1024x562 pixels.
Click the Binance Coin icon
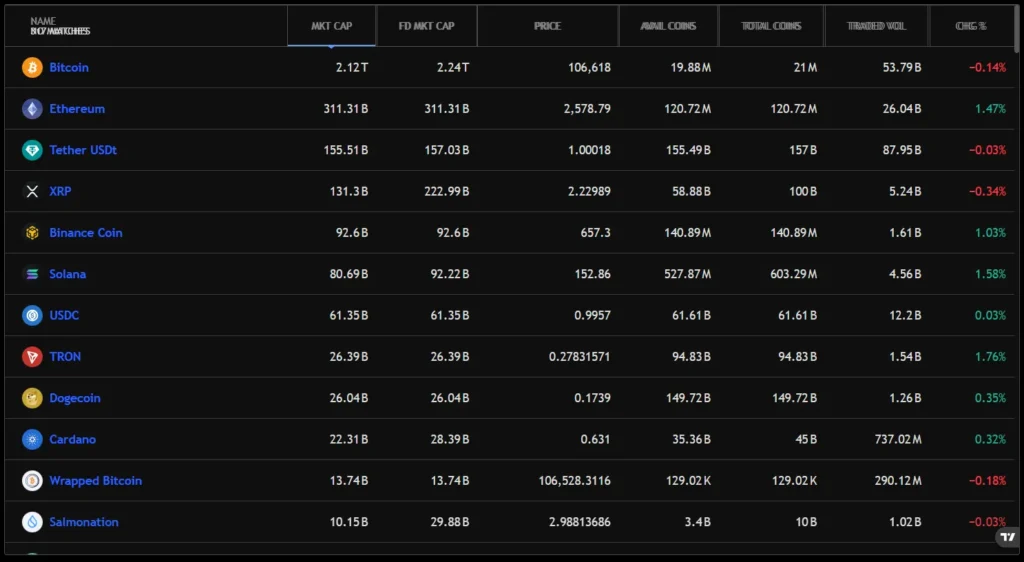click(x=32, y=233)
